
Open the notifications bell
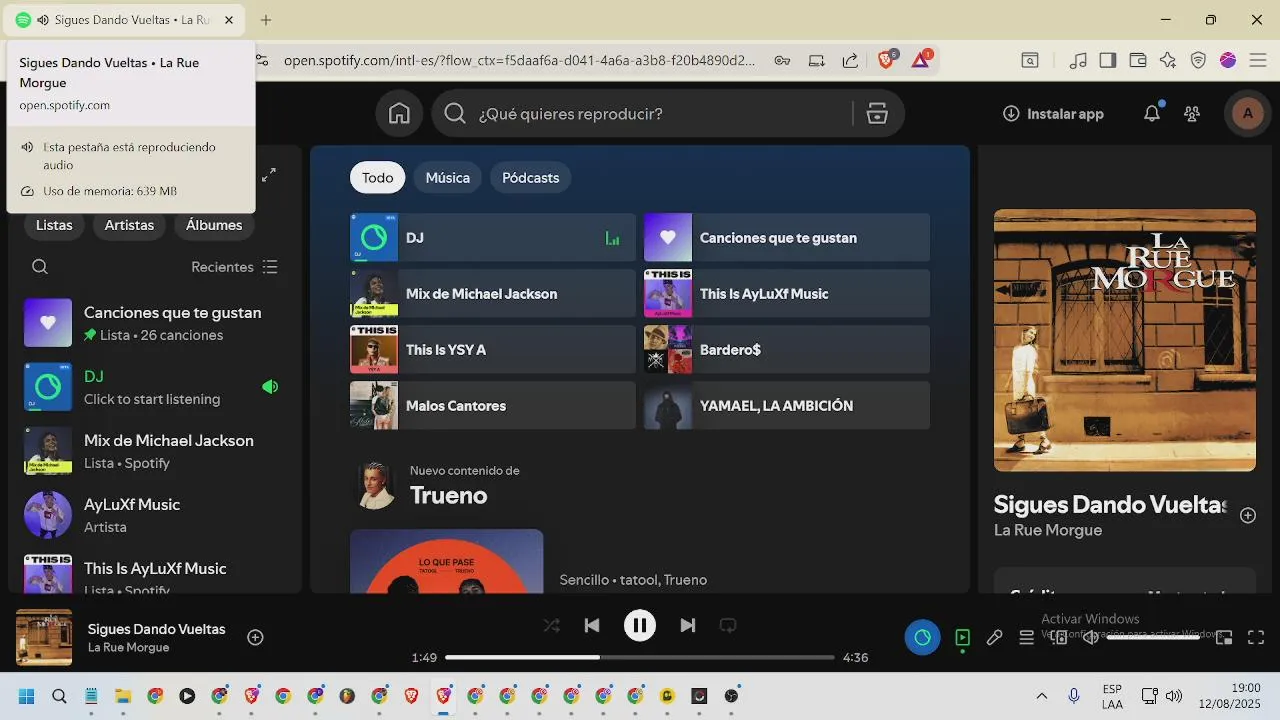[1152, 114]
